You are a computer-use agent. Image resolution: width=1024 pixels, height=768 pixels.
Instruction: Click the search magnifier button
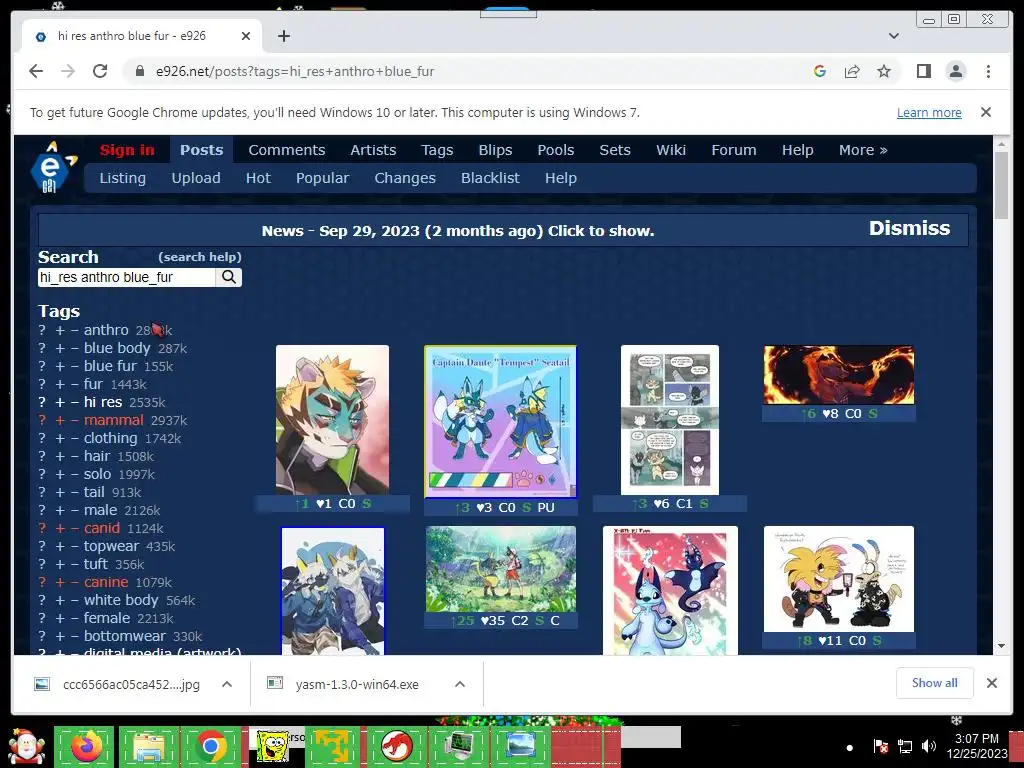point(229,277)
